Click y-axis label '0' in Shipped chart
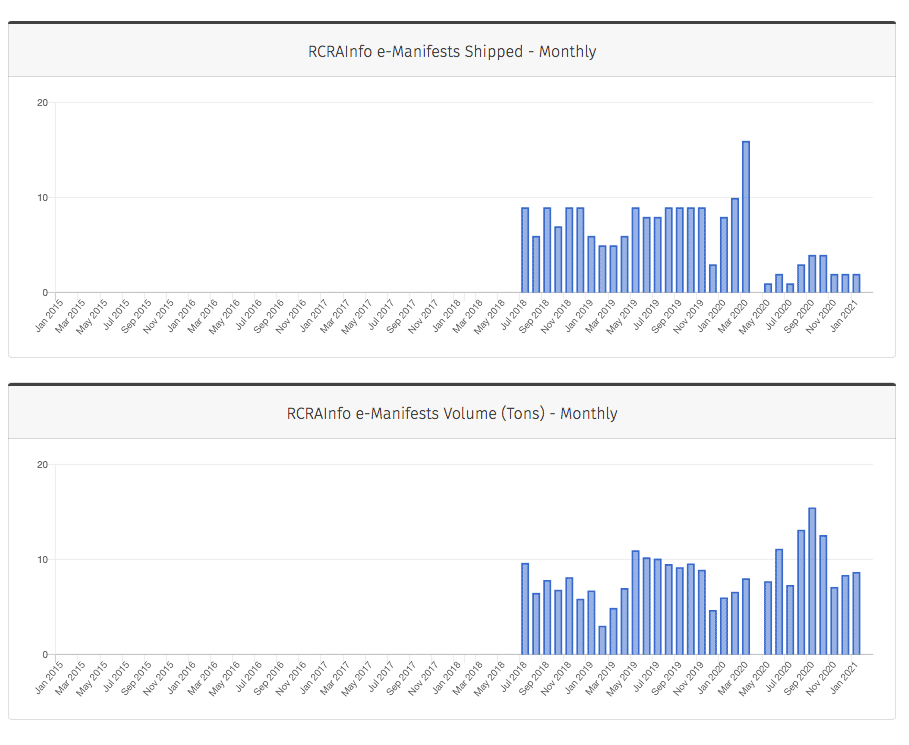The width and height of the screenshot is (909, 745). click(45, 293)
